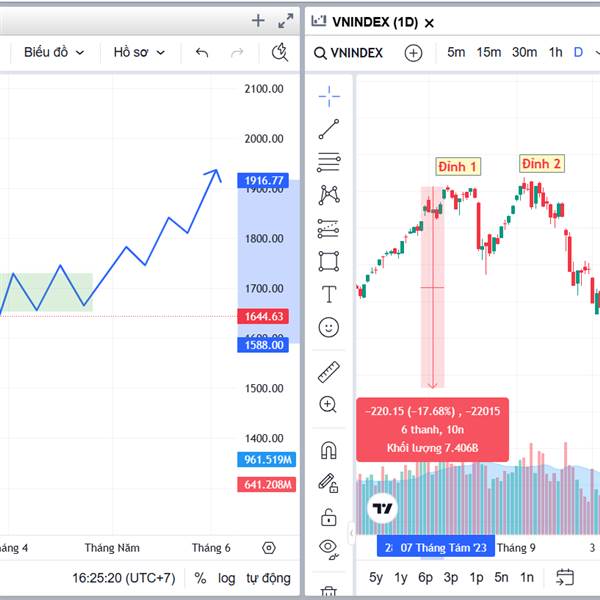
Task: Click the undo arrow button
Action: click(x=202, y=52)
